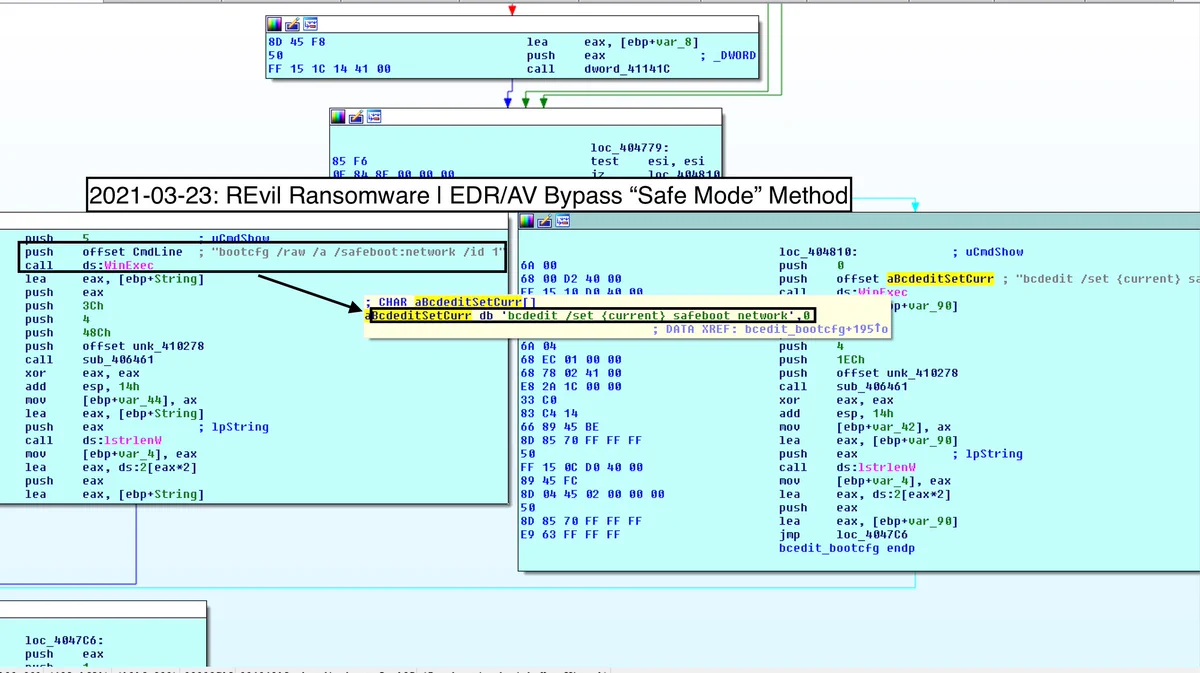Select the 48Ch push operand
1200x673 pixels.
(95, 333)
